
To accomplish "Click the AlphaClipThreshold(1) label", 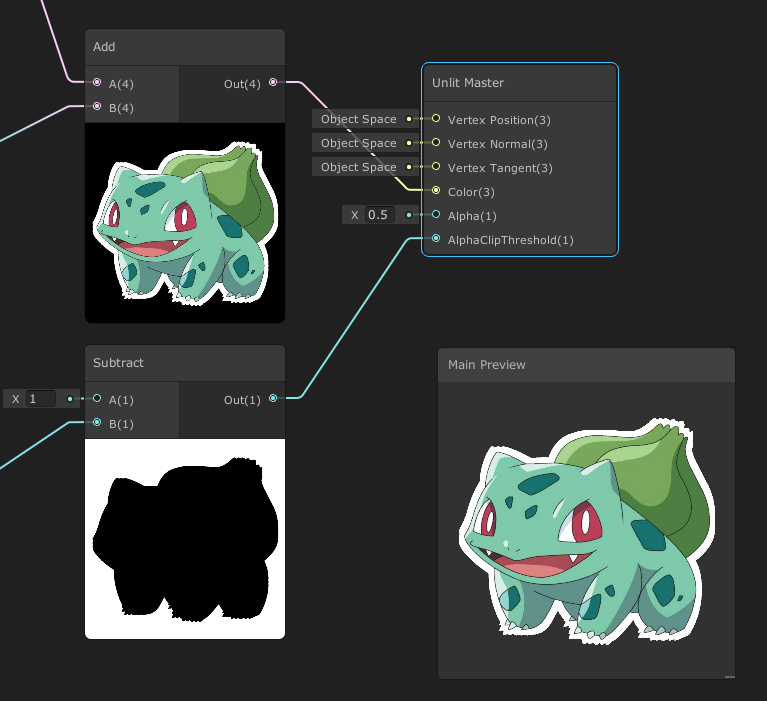I will pyautogui.click(x=511, y=240).
